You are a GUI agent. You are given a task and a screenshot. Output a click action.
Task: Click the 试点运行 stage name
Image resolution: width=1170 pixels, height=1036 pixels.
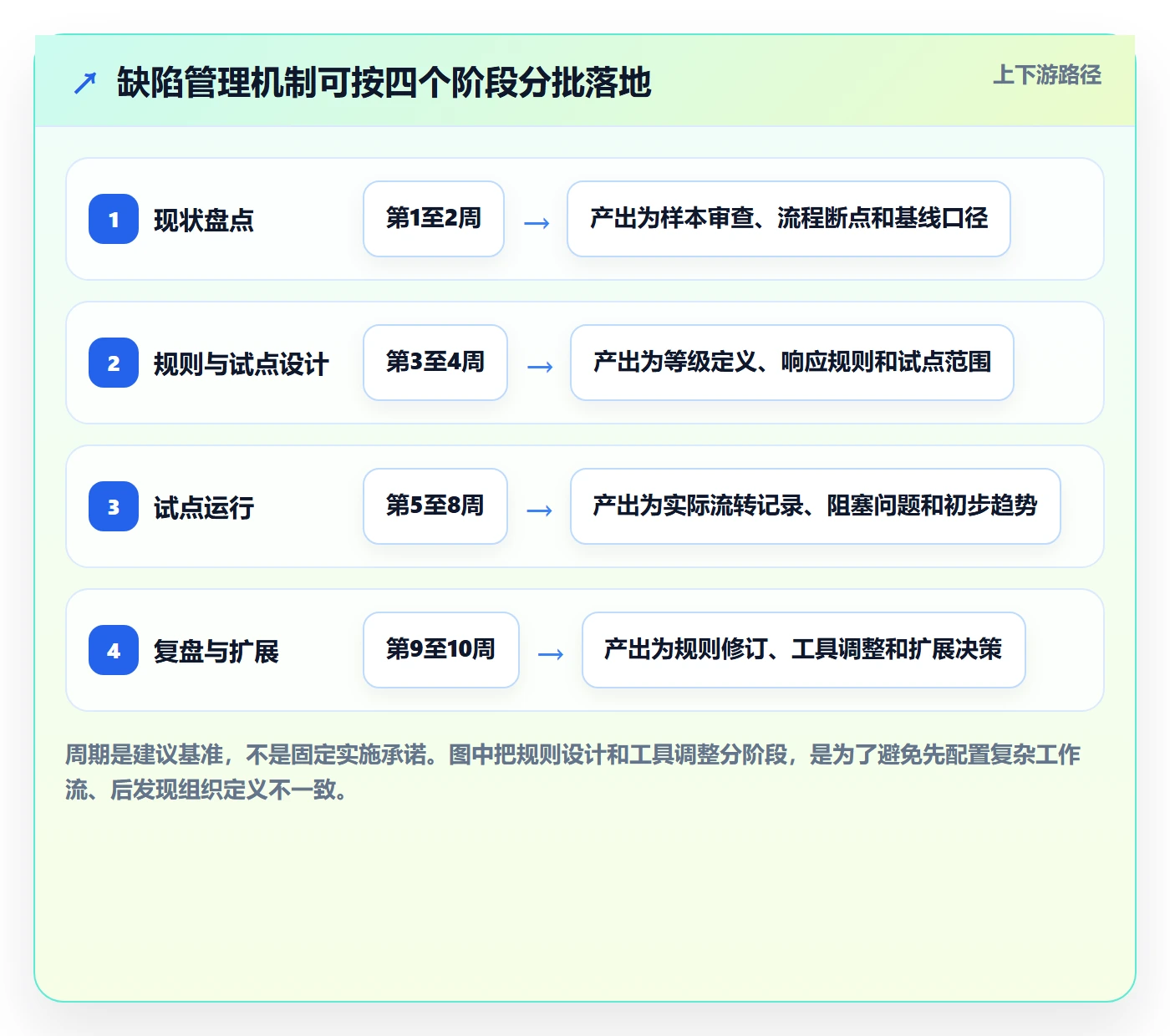[204, 507]
